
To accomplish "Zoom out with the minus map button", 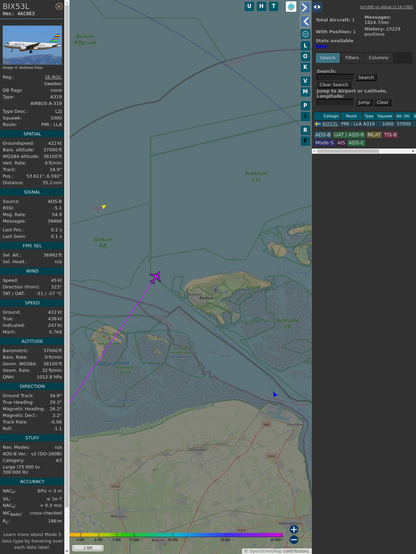I will click(294, 540).
